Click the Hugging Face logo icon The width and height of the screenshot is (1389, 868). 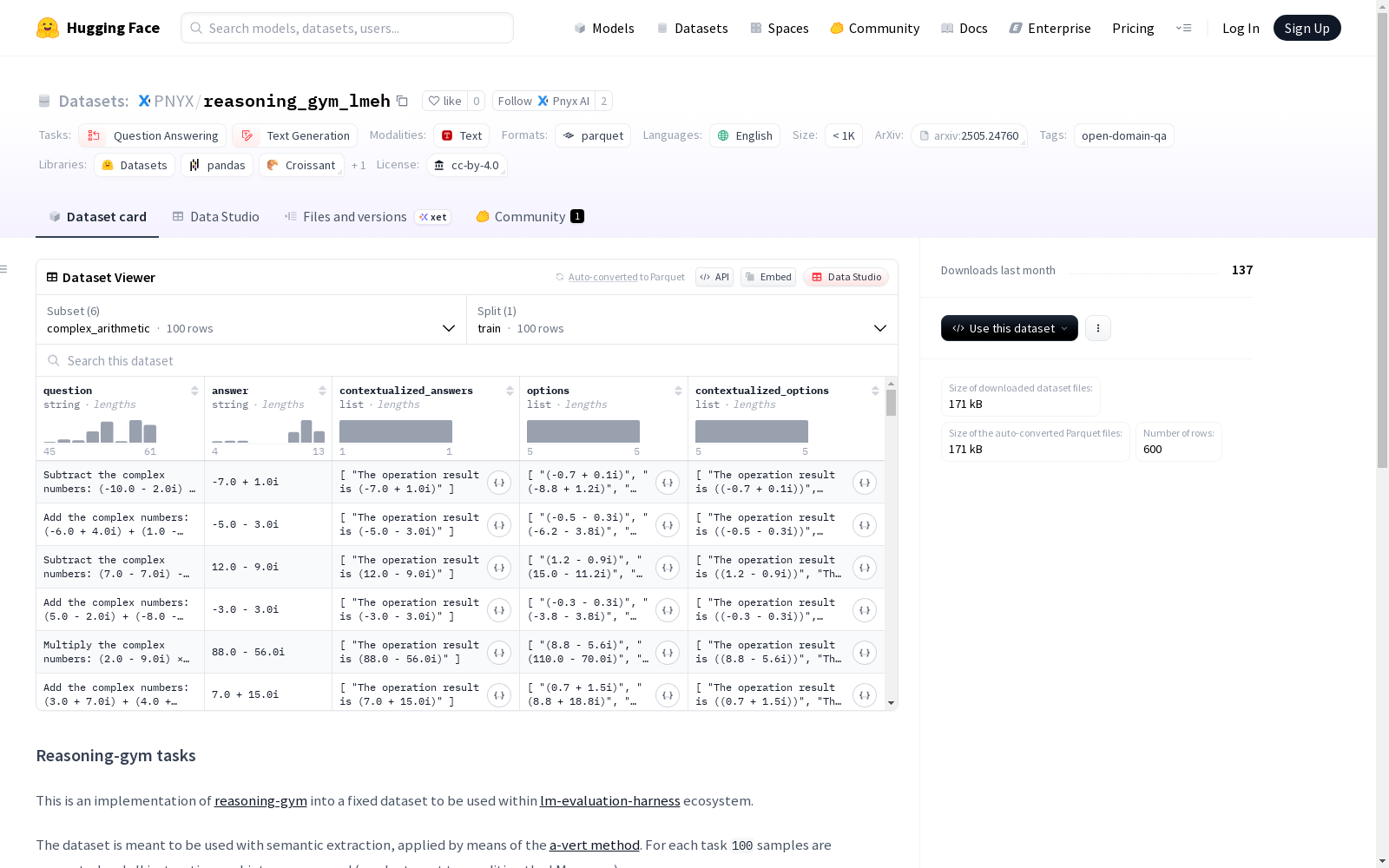[x=48, y=28]
